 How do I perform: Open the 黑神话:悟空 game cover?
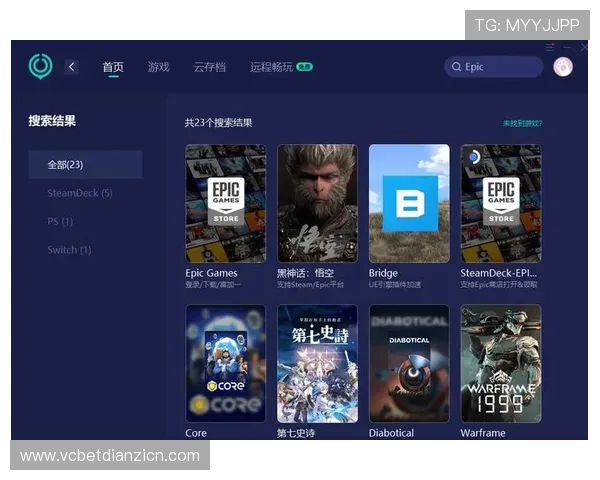(317, 203)
